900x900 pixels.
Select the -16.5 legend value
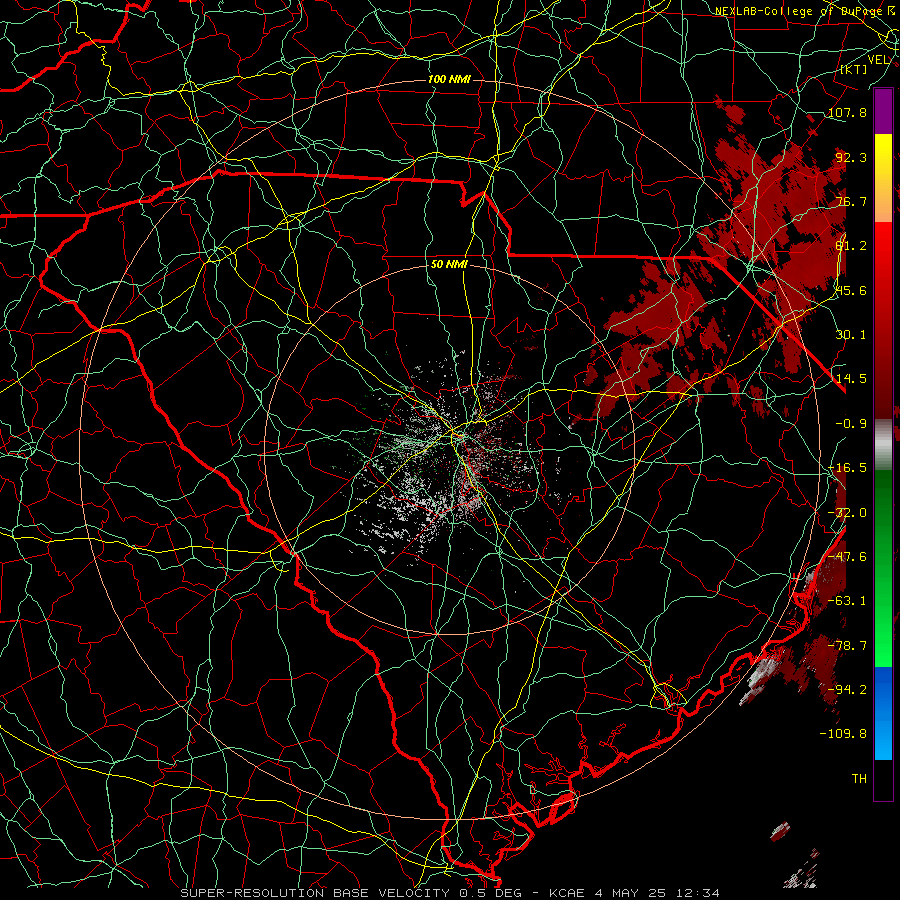[x=847, y=468]
